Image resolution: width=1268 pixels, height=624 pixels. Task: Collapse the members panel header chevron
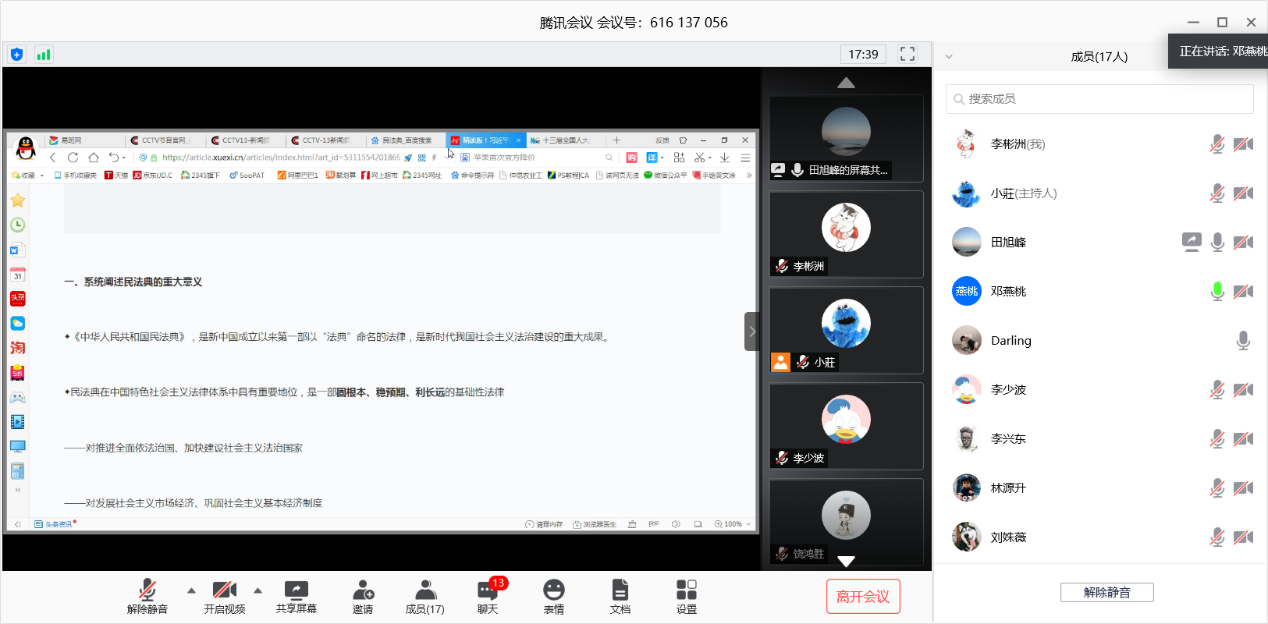(949, 57)
